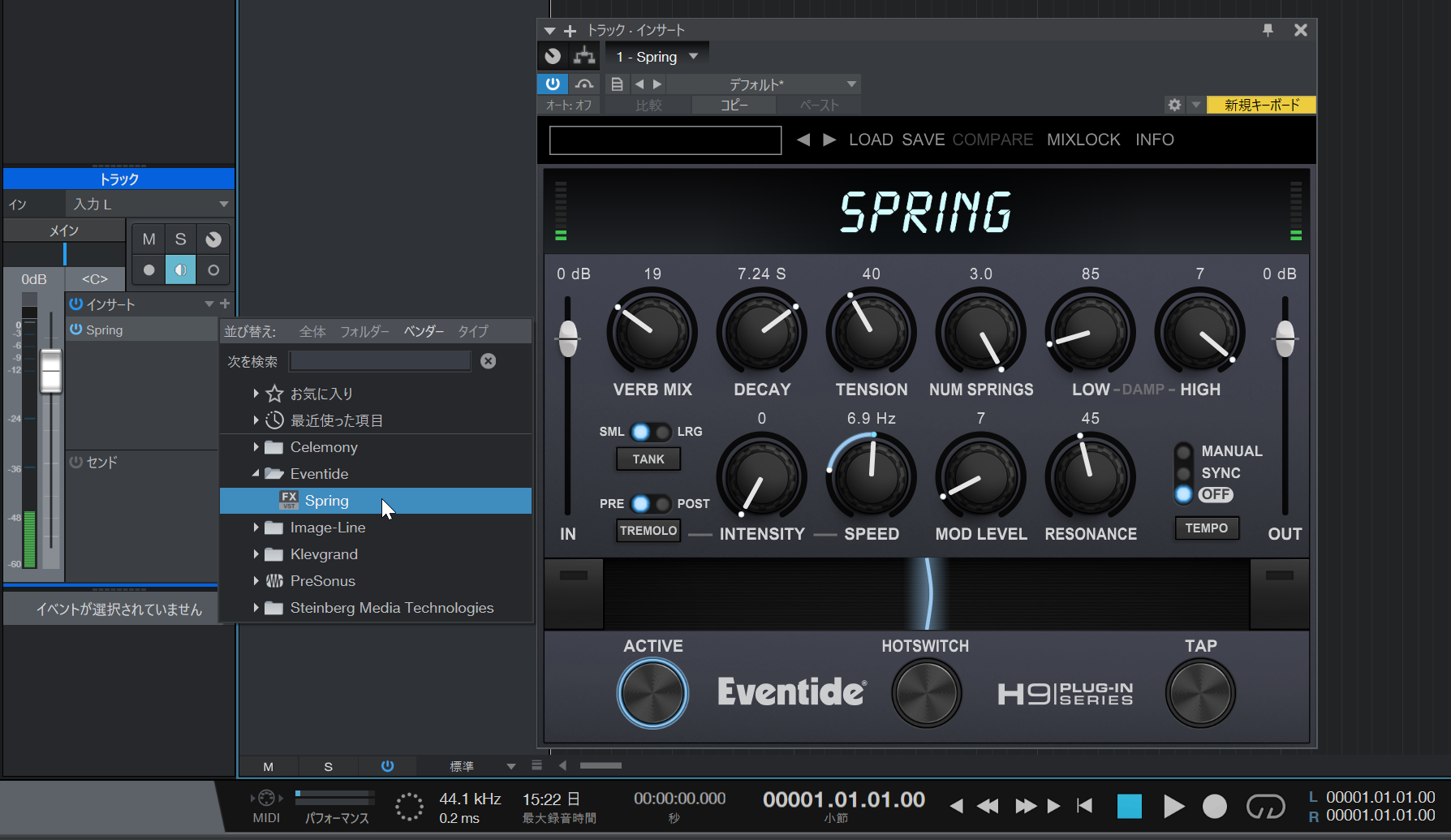
Task: Sort browser by タイプ
Action: [x=473, y=331]
